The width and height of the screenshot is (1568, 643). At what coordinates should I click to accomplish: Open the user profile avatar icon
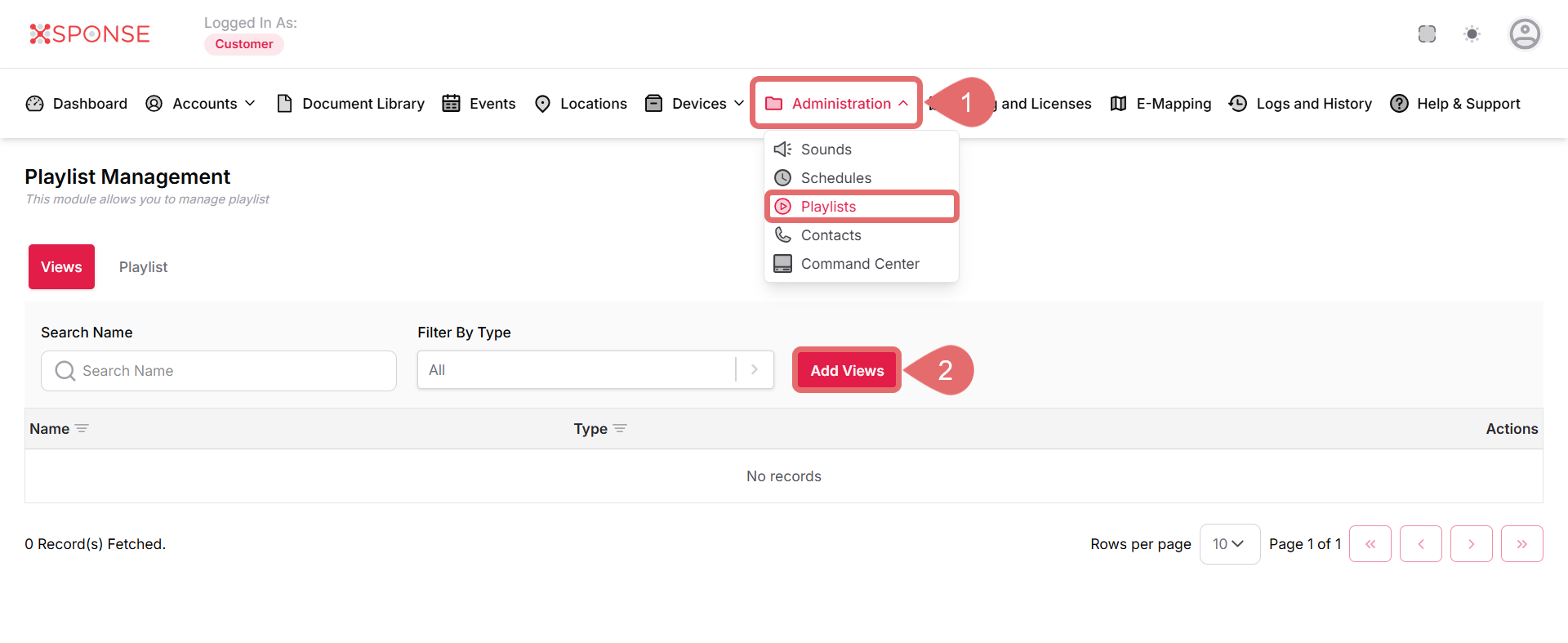click(x=1524, y=34)
